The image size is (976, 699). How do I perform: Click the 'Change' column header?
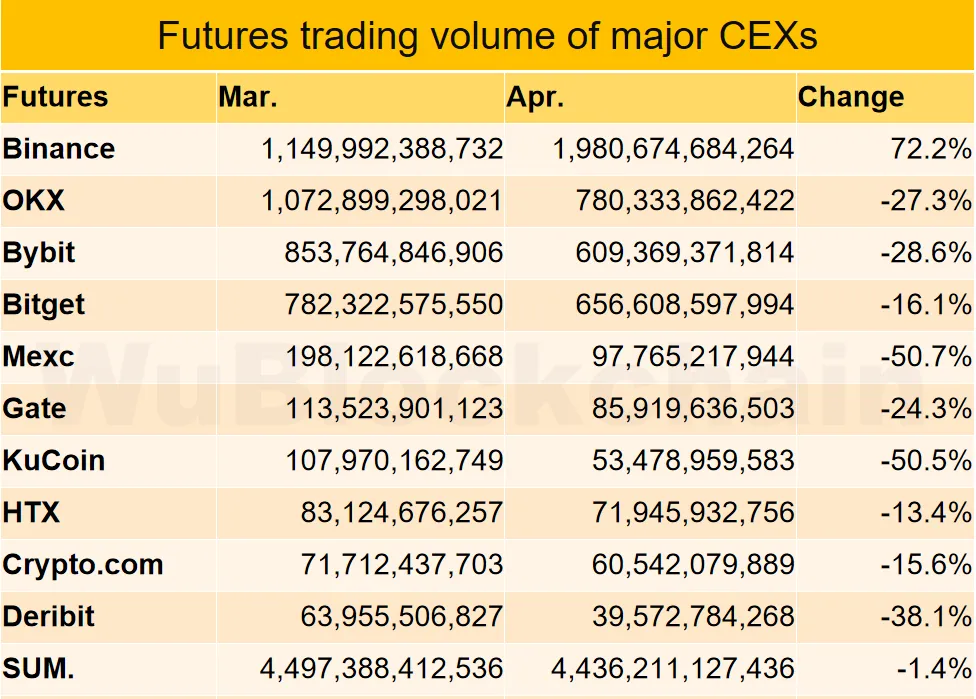[851, 97]
